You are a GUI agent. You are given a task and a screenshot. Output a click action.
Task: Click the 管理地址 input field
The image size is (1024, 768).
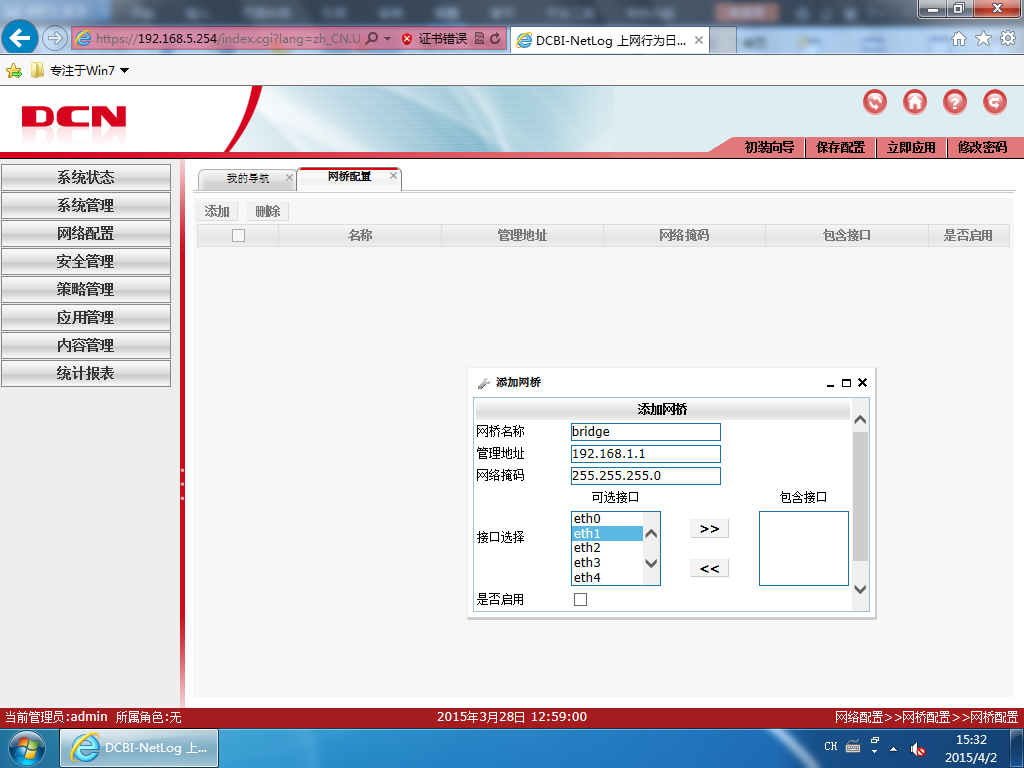pos(645,454)
